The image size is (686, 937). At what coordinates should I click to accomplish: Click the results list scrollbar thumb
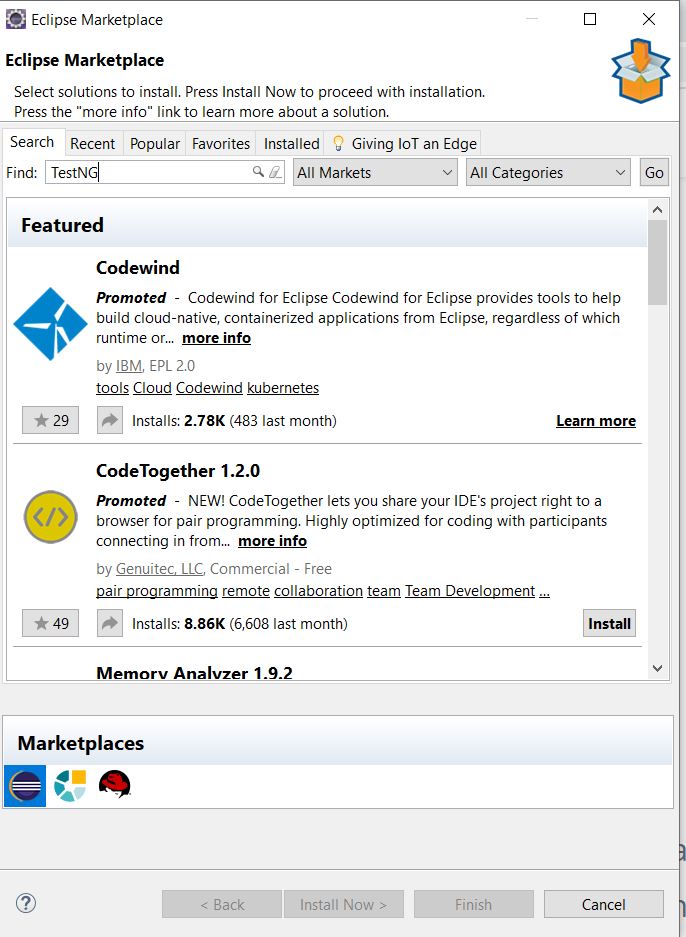tap(657, 263)
